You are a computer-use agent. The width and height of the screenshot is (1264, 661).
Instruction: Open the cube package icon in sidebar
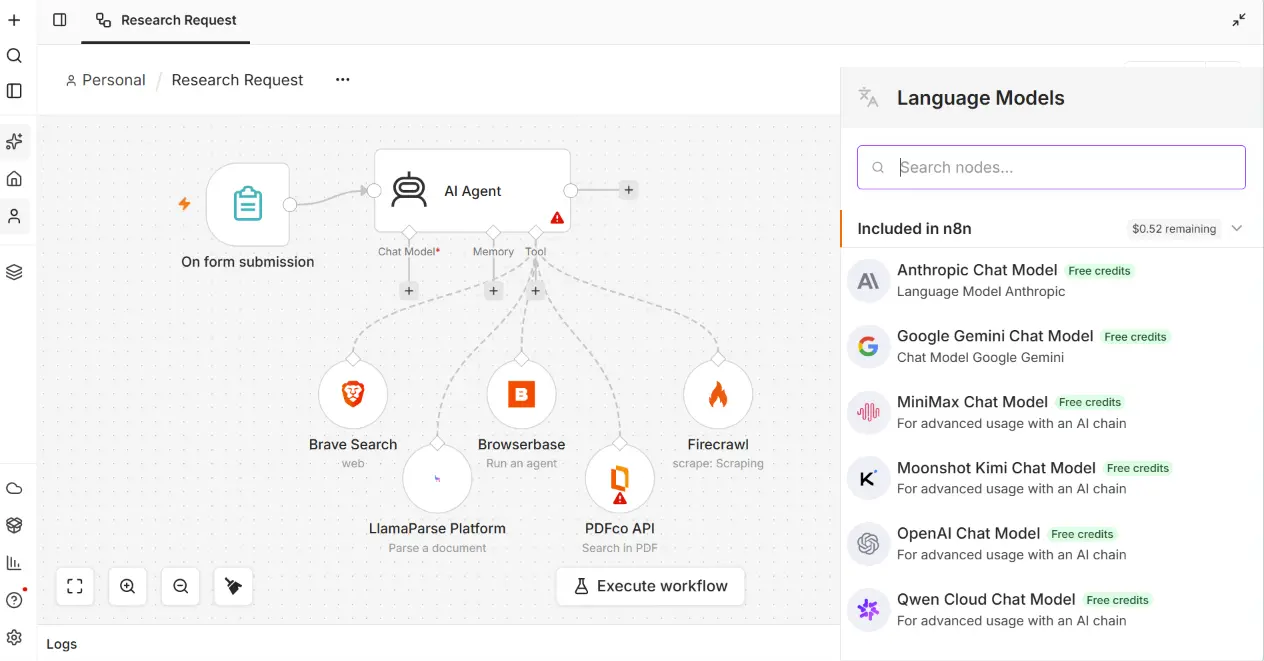(x=14, y=525)
